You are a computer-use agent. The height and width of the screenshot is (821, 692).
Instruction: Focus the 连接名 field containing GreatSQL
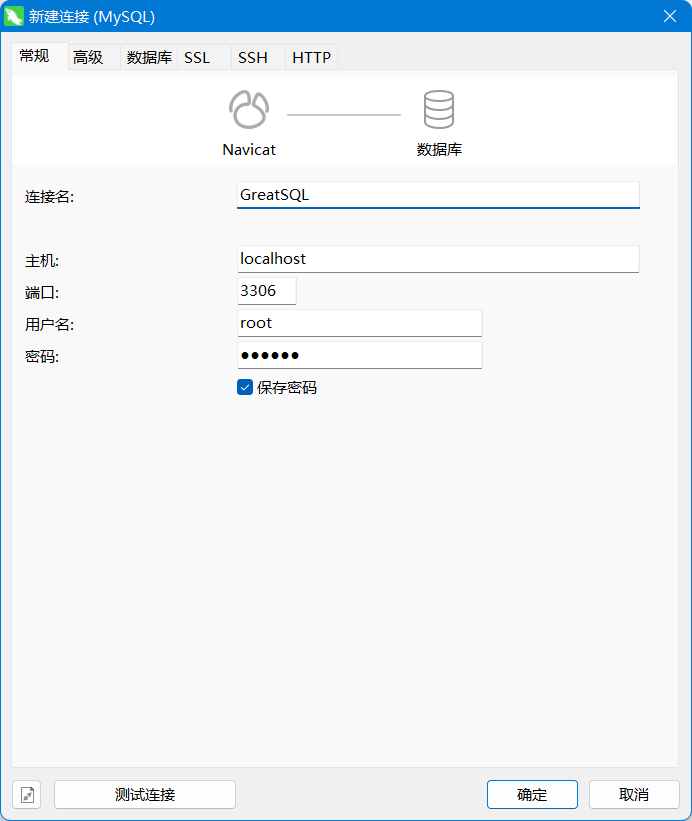[438, 195]
